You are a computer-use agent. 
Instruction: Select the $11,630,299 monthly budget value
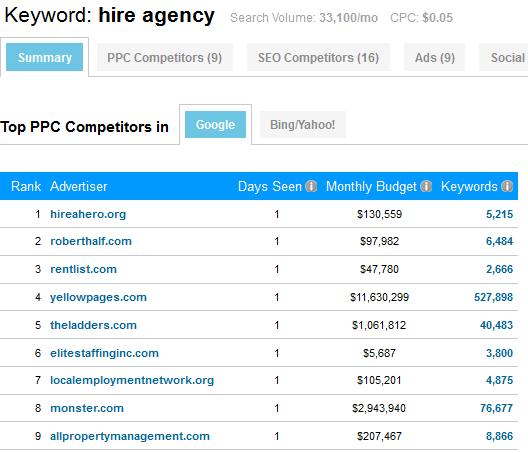(380, 297)
